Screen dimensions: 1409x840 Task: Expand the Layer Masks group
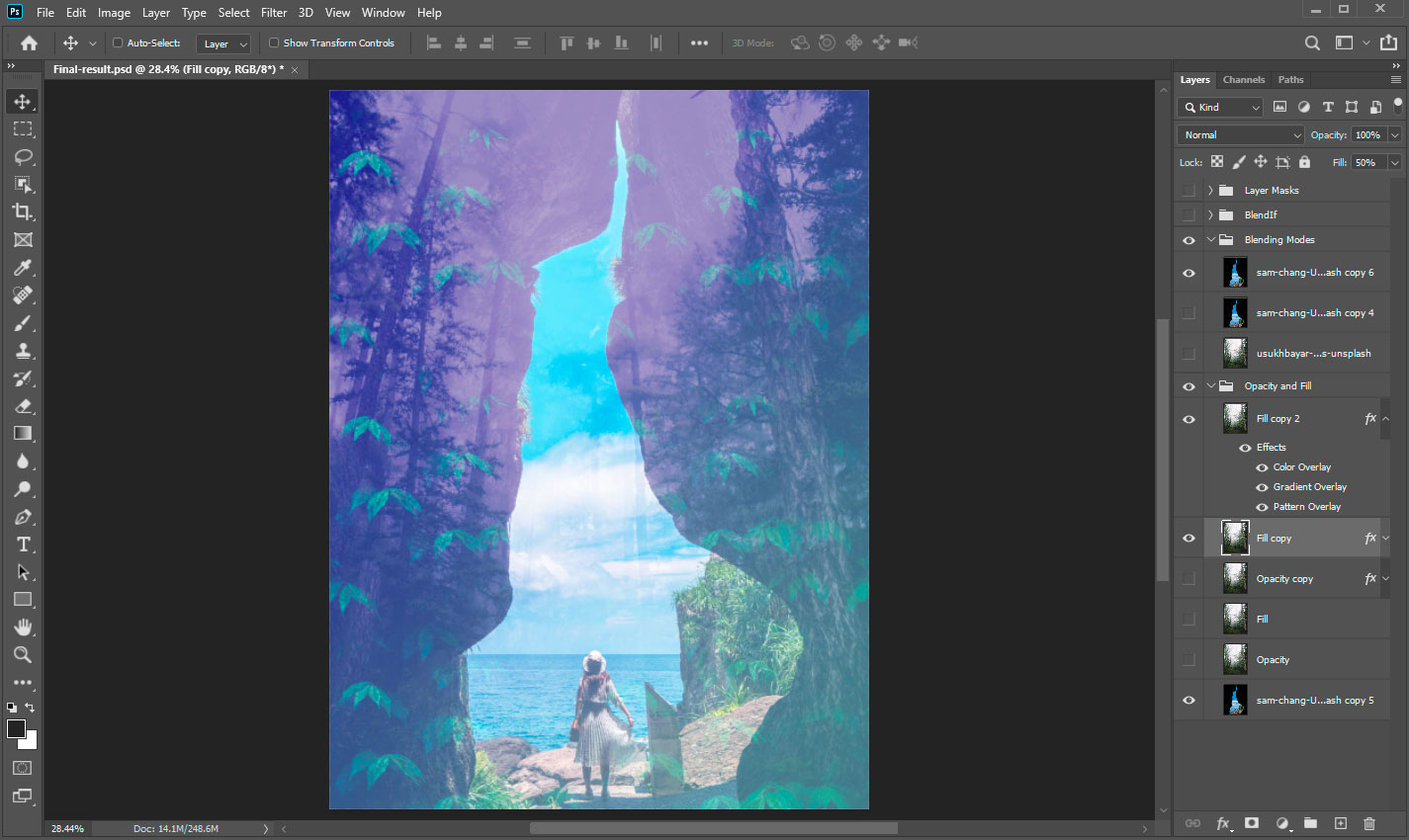coord(1210,190)
